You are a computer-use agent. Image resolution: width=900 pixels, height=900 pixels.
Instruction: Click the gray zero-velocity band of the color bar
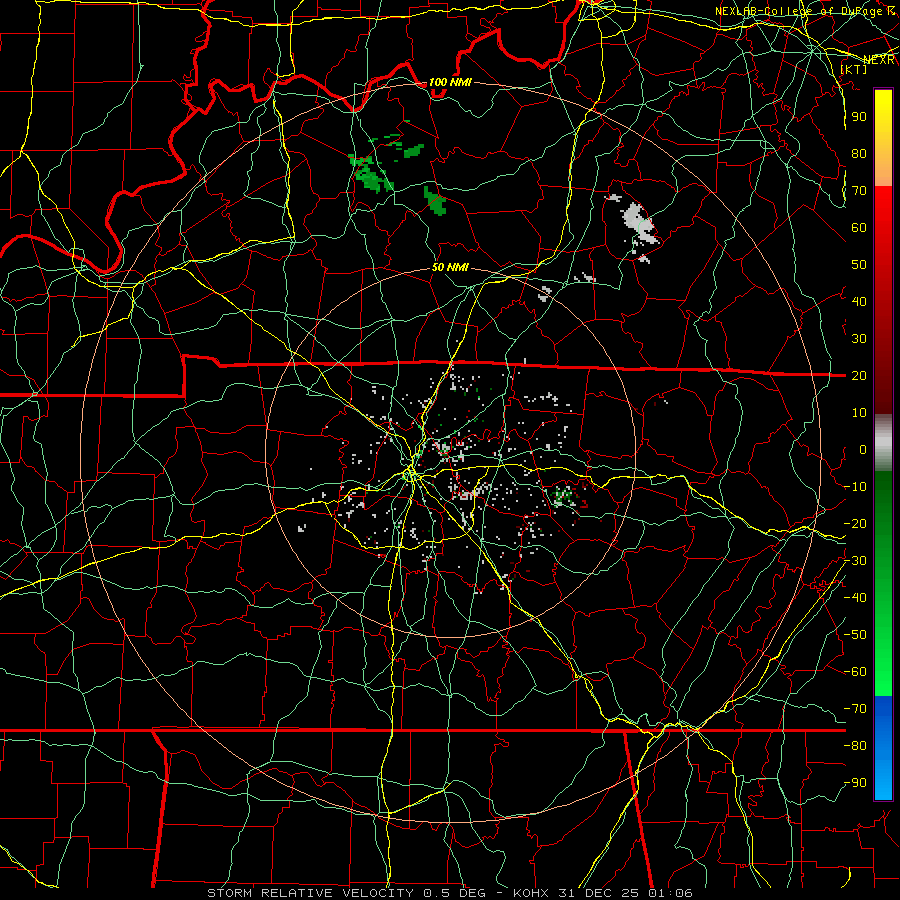883,442
